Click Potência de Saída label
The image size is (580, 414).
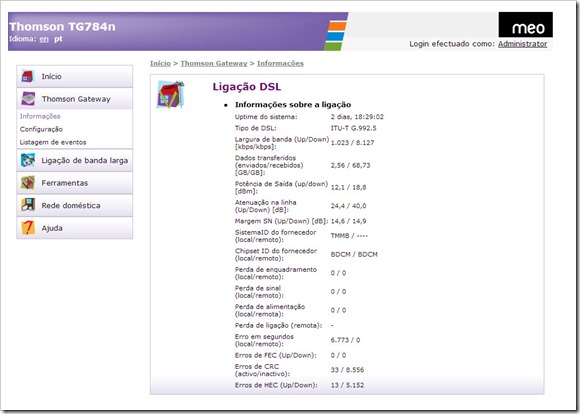pyautogui.click(x=281, y=188)
